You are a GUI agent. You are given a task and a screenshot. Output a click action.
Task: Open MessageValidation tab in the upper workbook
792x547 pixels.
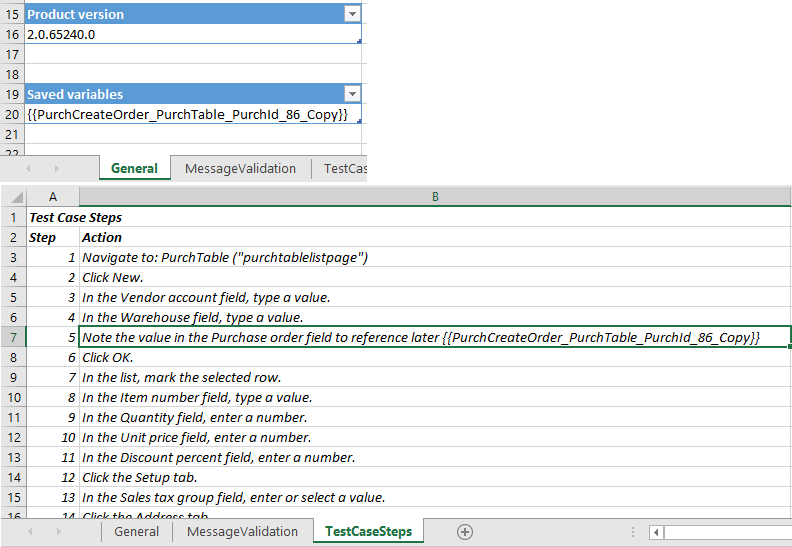pyautogui.click(x=240, y=169)
